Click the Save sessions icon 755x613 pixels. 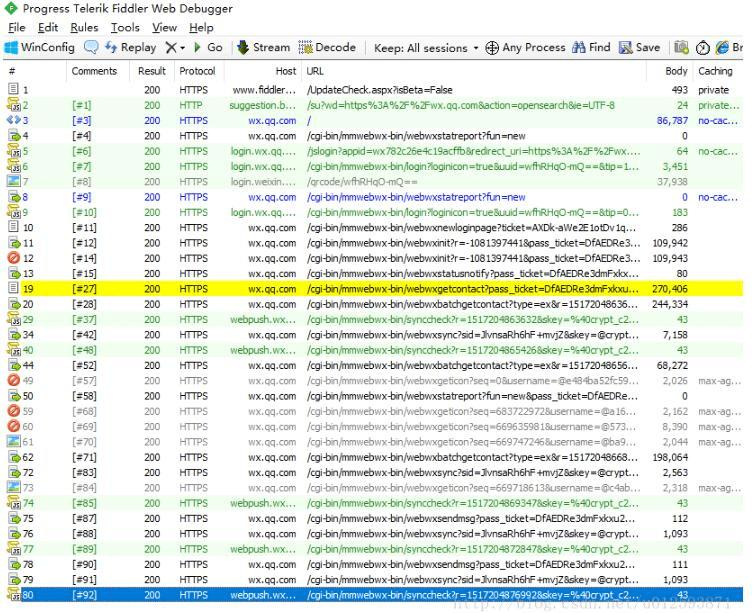point(626,48)
